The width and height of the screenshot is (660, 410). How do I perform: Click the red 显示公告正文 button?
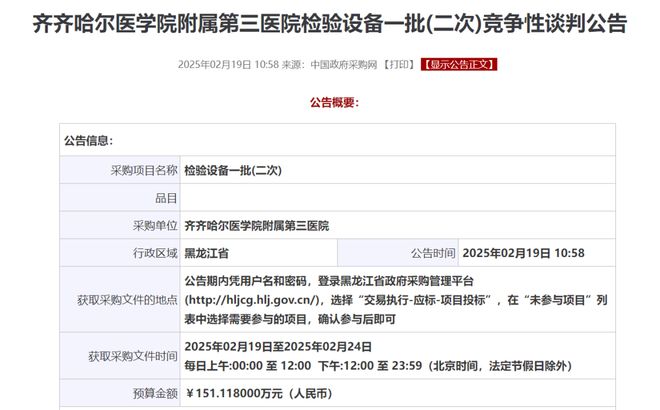point(459,64)
